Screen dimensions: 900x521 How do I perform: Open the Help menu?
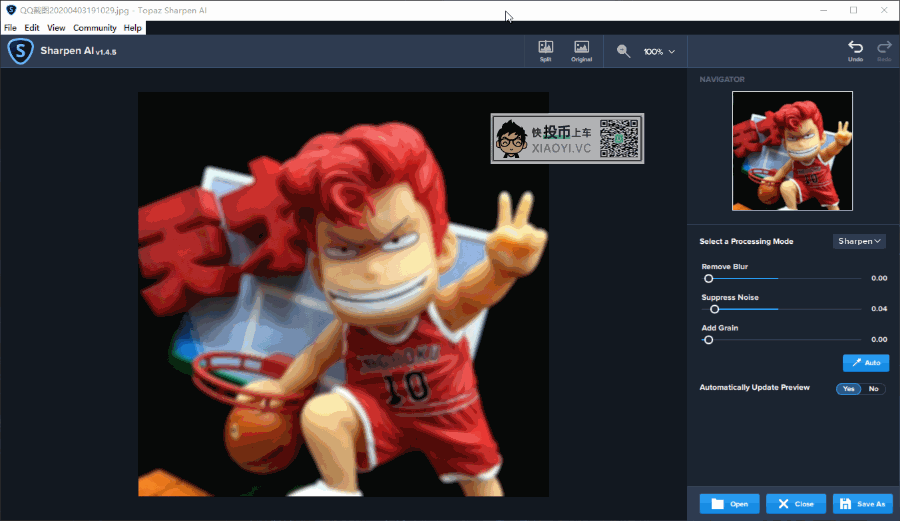pos(133,28)
